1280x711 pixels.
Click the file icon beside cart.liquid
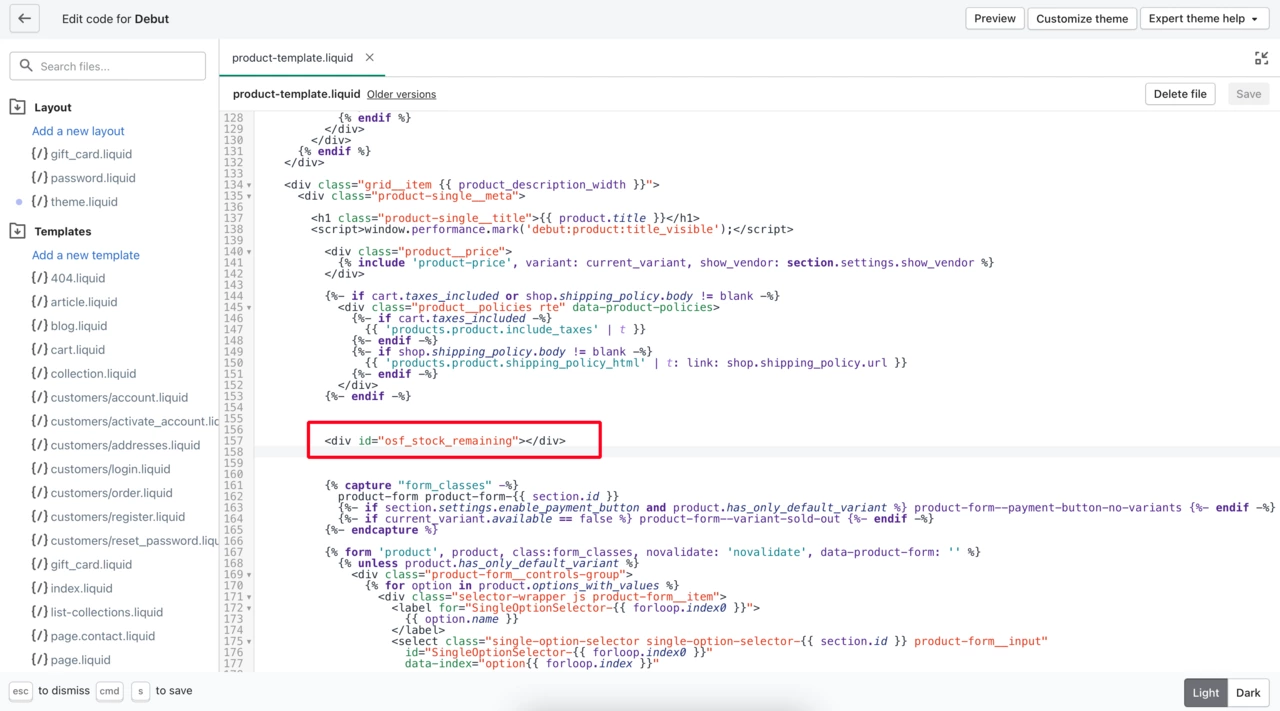coord(39,350)
